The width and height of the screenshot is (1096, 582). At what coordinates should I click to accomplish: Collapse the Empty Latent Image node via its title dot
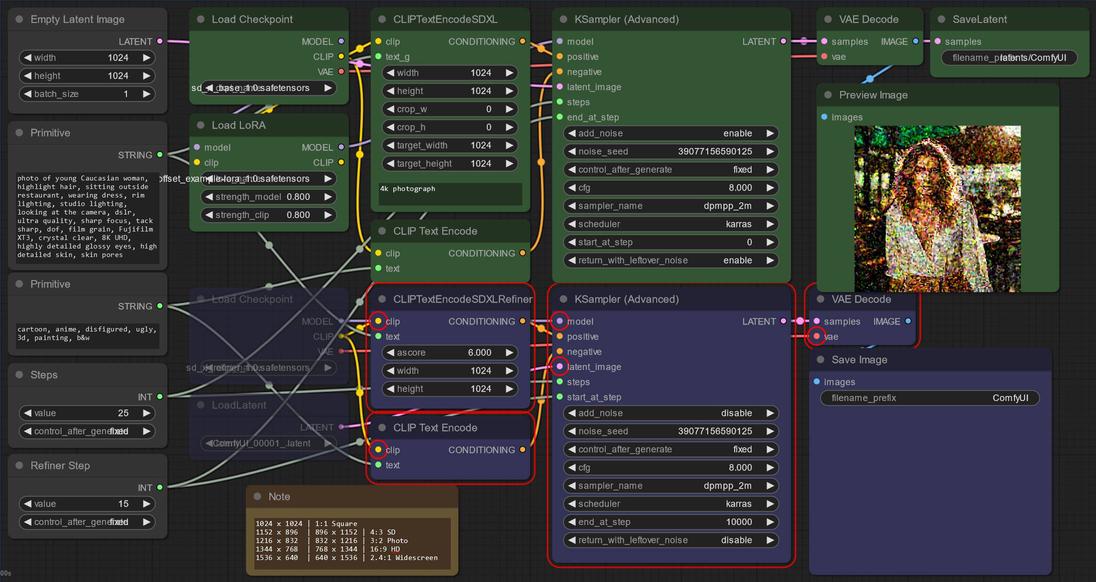(19, 20)
